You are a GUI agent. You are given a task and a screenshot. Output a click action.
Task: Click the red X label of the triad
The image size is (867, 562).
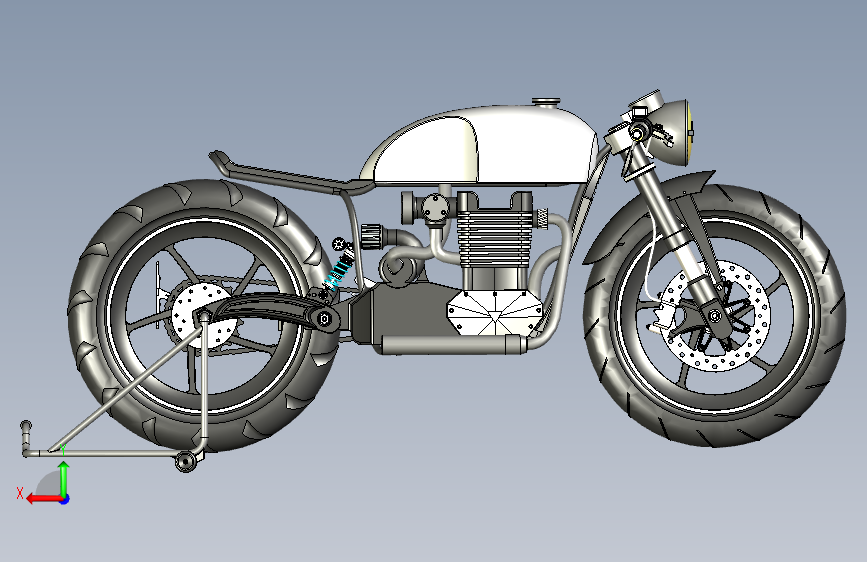click(20, 493)
